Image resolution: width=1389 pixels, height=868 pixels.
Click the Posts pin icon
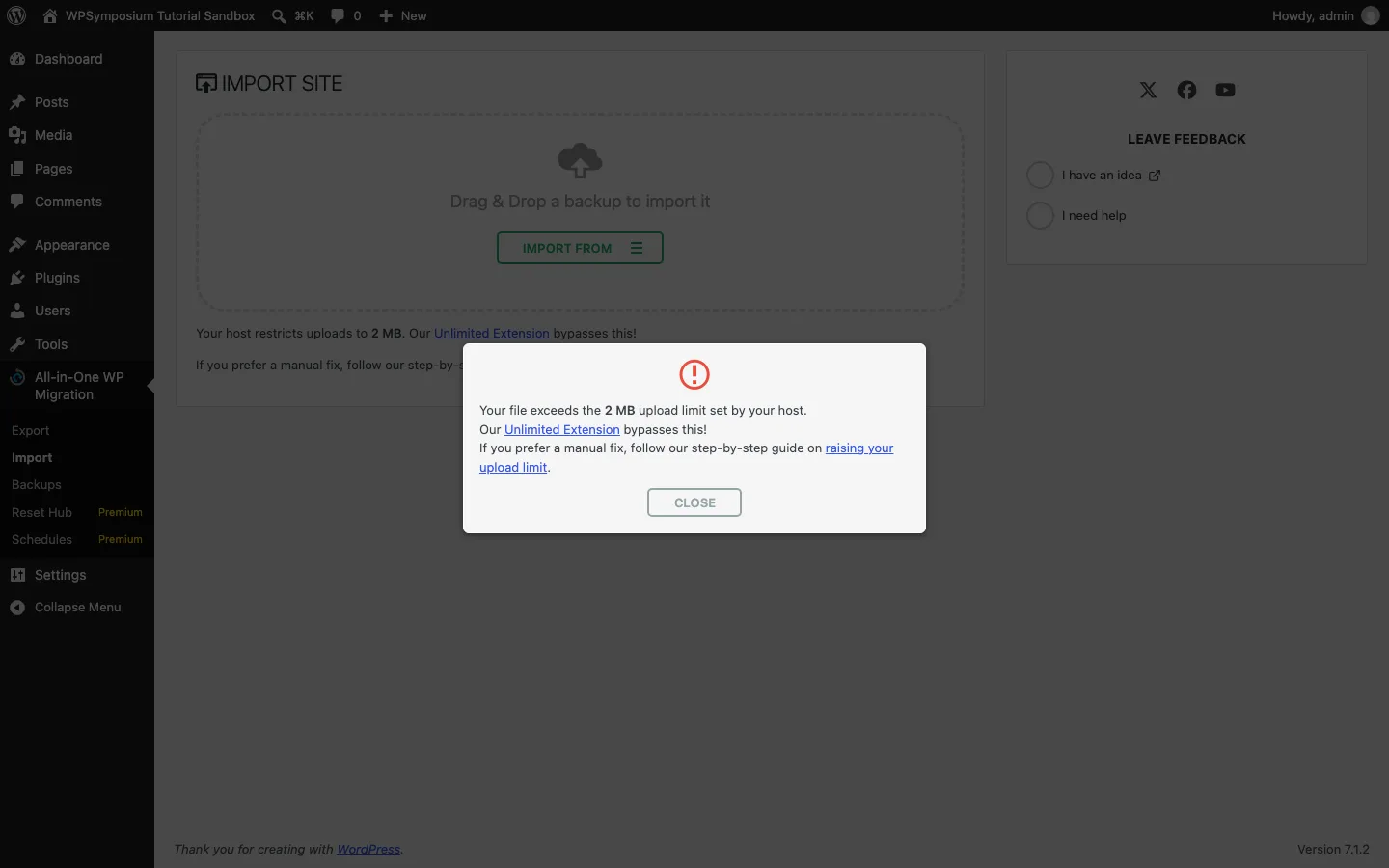point(17,102)
